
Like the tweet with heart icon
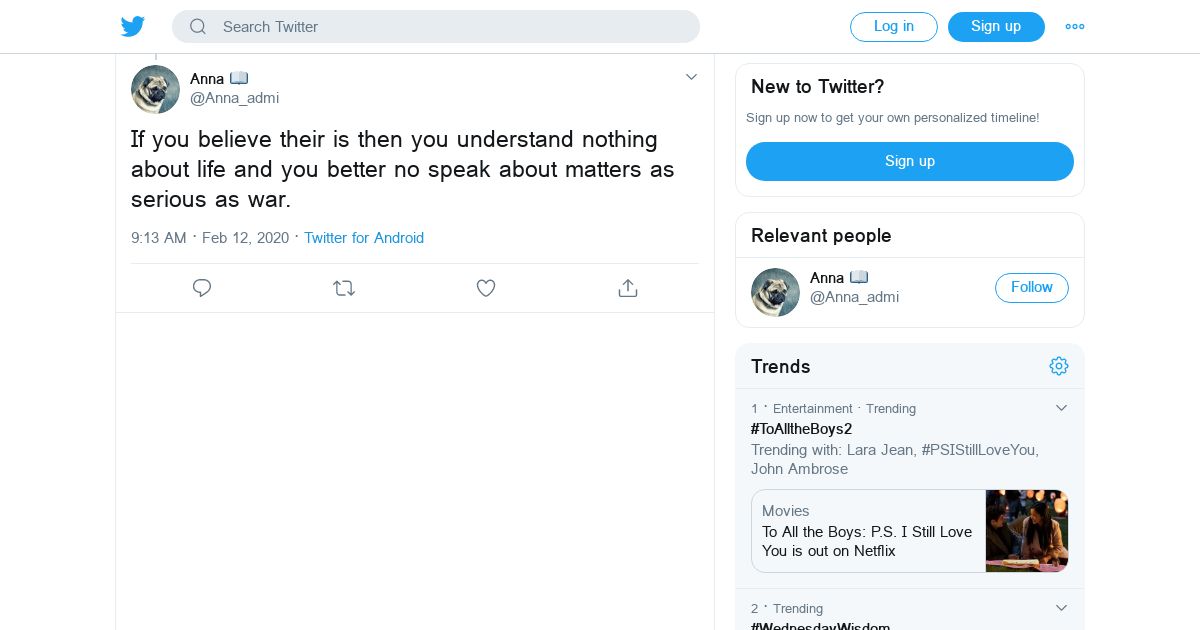(486, 288)
